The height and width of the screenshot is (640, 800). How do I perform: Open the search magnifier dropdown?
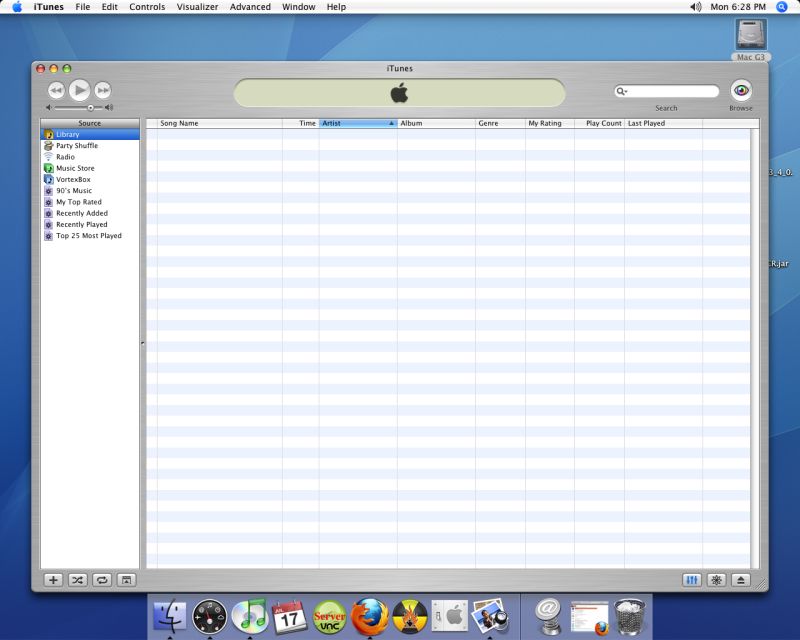pyautogui.click(x=621, y=91)
